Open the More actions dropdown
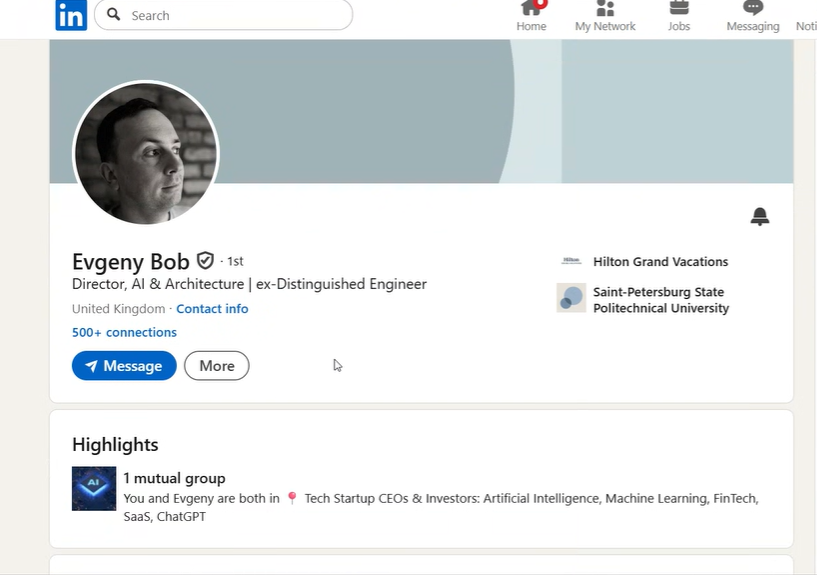 216,366
